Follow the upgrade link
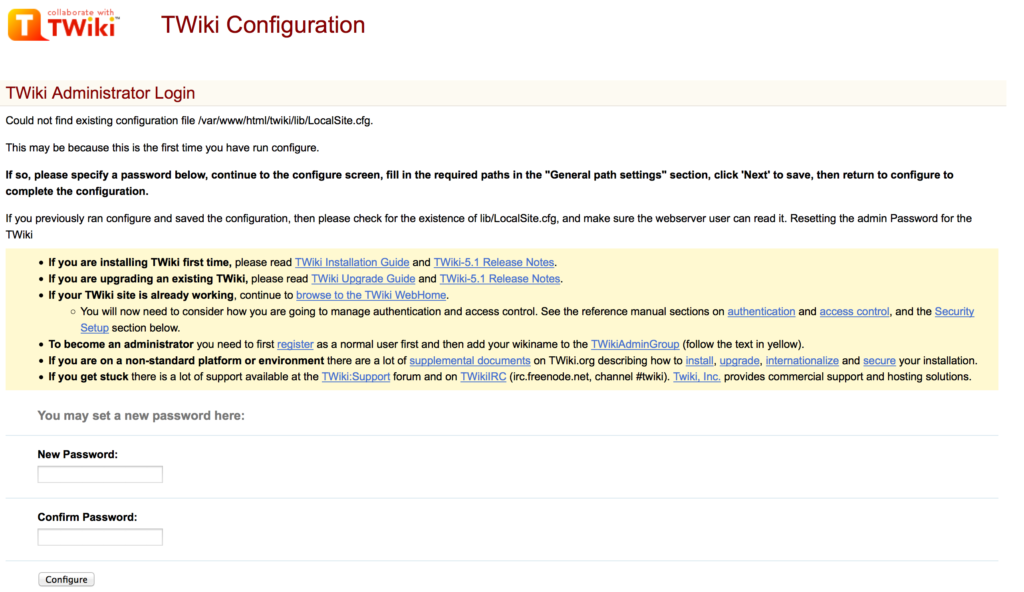Viewport: 1024px width, 592px height. tap(739, 360)
